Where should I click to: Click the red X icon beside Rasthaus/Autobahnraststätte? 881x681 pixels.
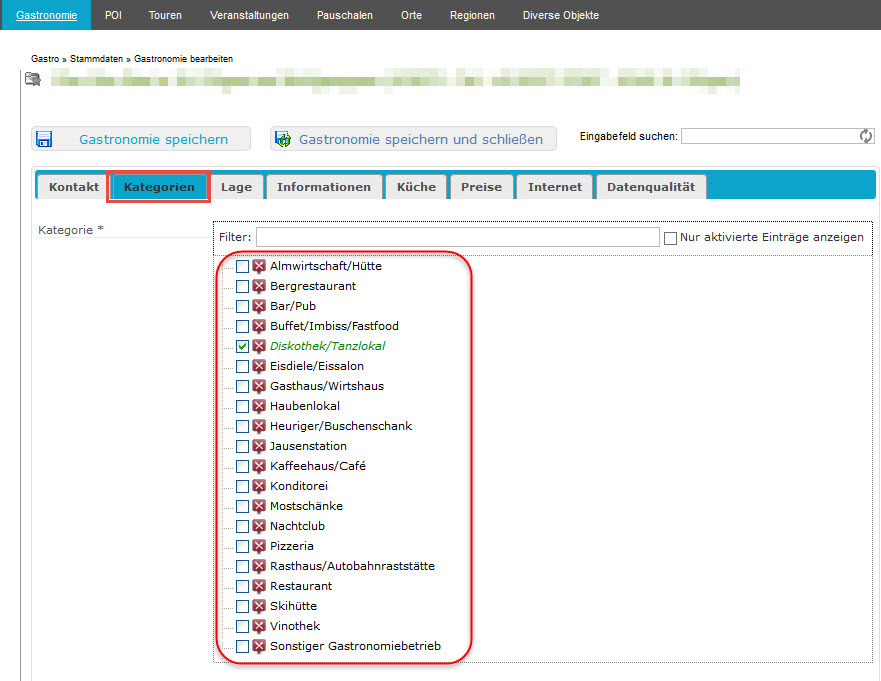tap(258, 566)
